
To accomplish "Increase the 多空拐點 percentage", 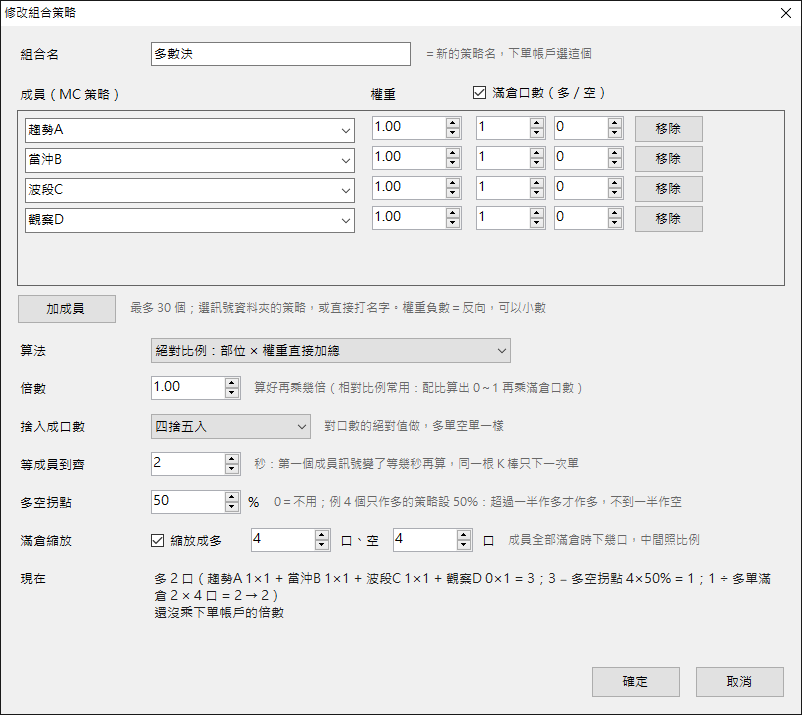I will 232,497.
